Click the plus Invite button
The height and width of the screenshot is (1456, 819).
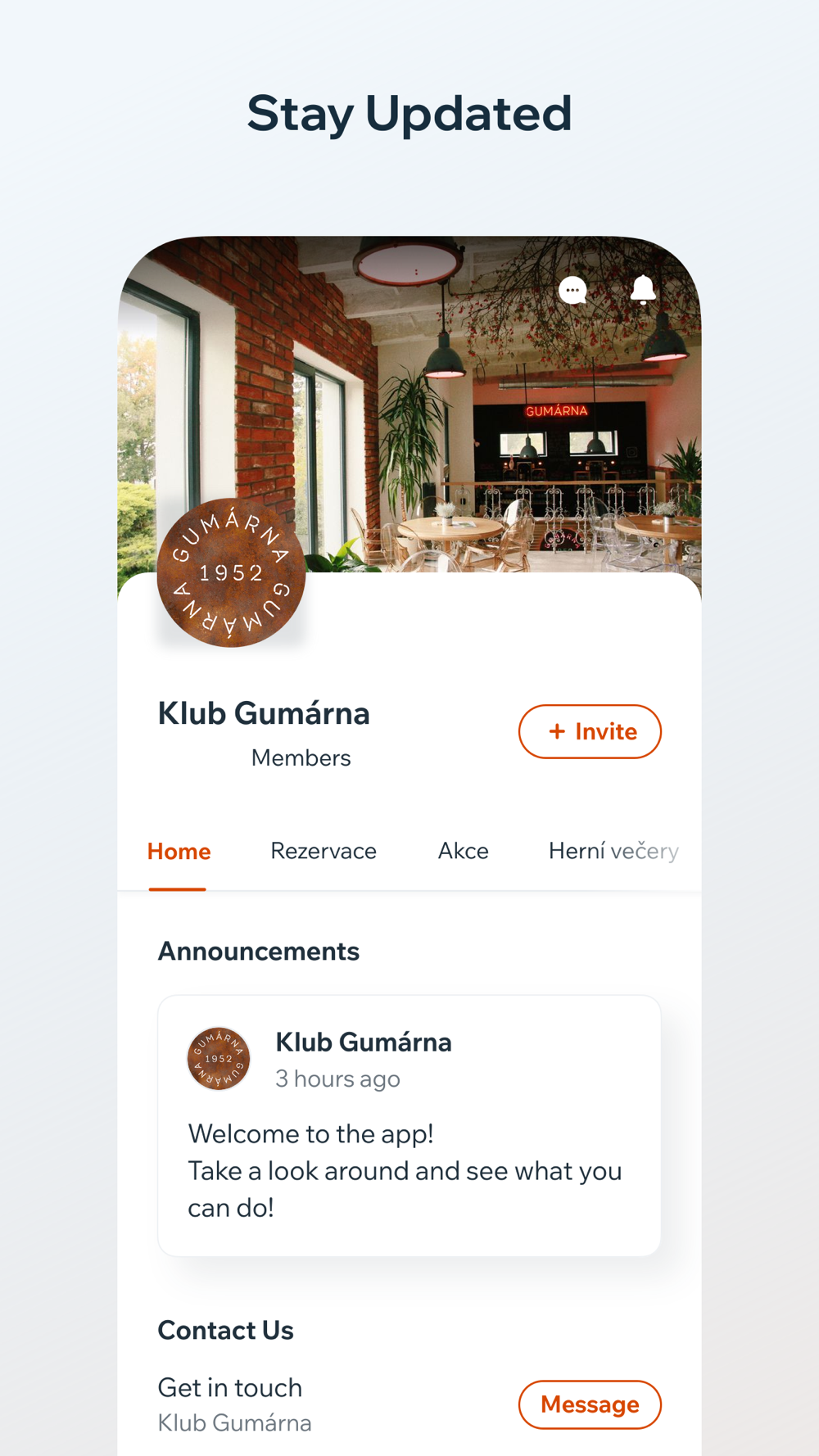[x=590, y=731]
